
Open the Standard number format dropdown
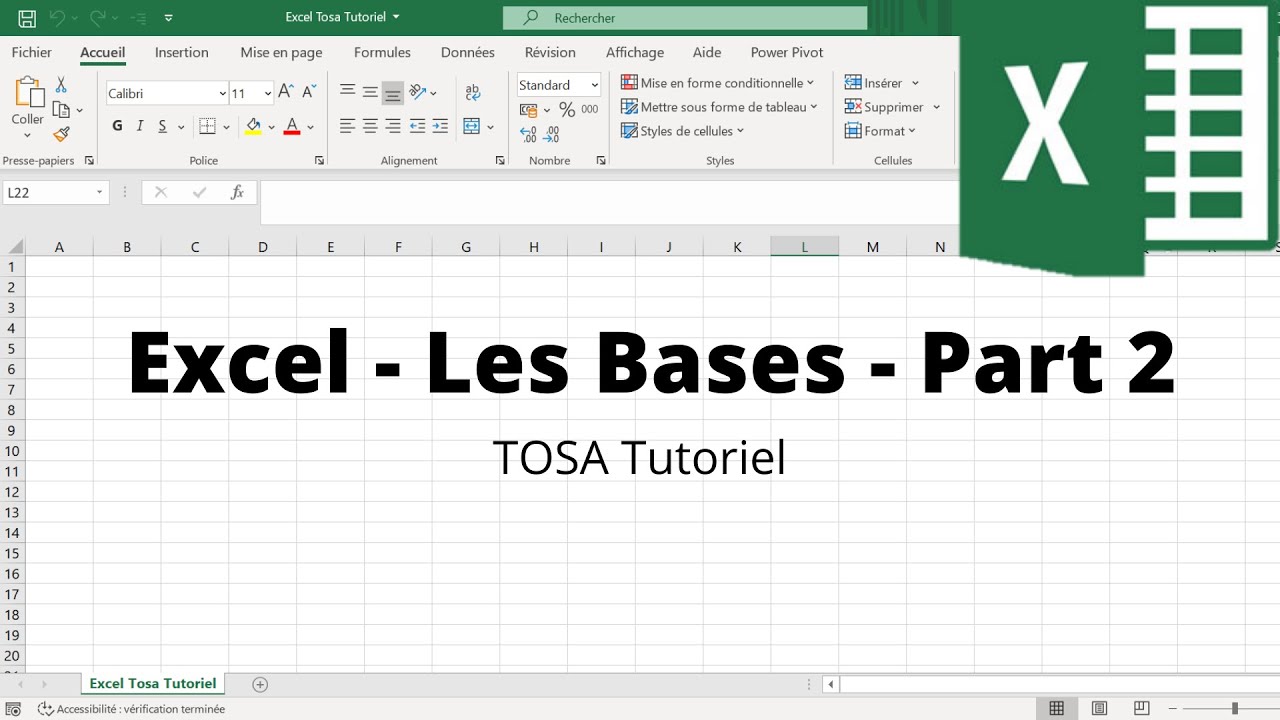tap(595, 85)
